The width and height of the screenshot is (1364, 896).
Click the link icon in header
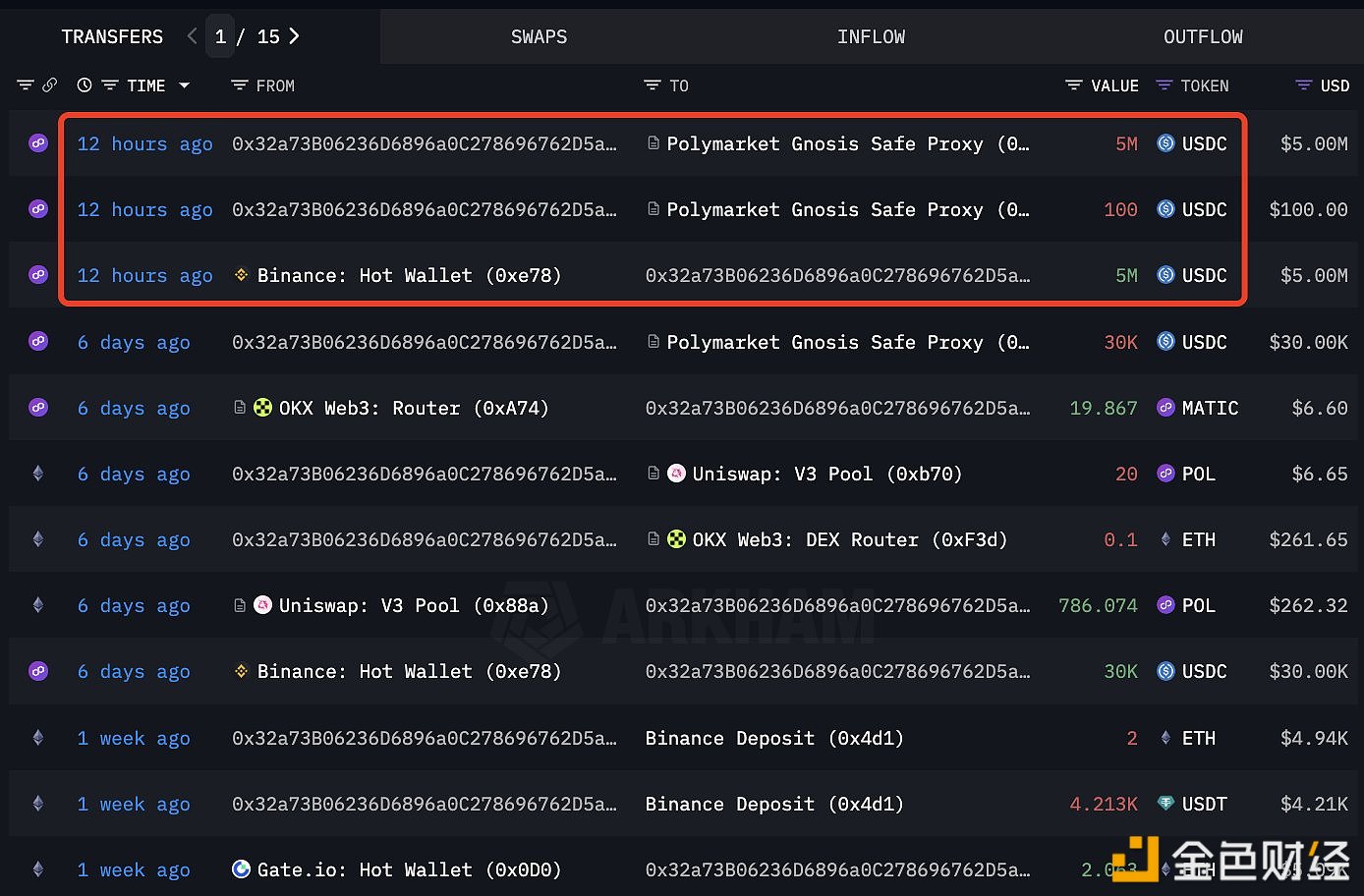coord(49,85)
